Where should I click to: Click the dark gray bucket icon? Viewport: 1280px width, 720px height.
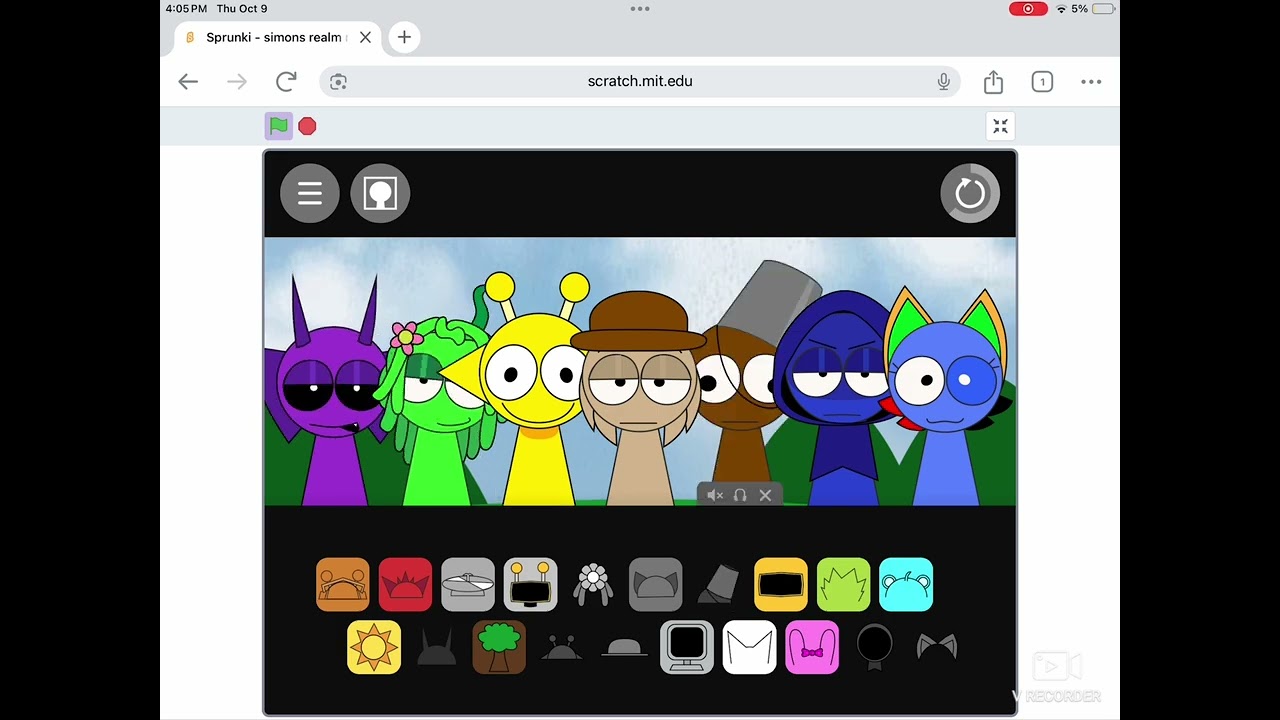point(718,584)
